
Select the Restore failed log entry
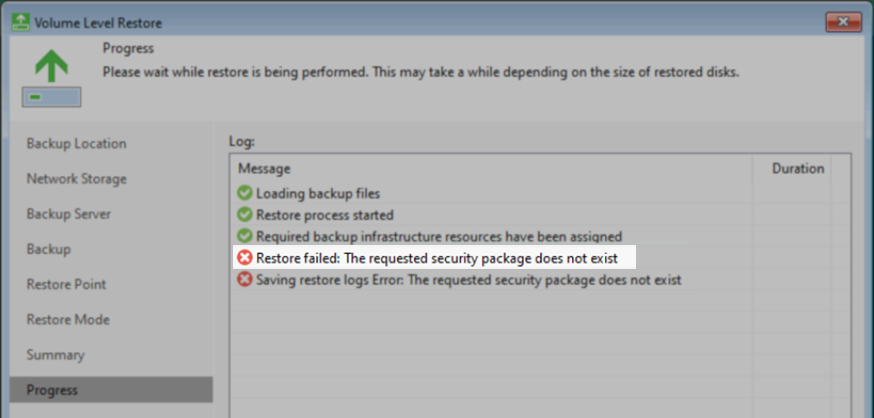(435, 258)
